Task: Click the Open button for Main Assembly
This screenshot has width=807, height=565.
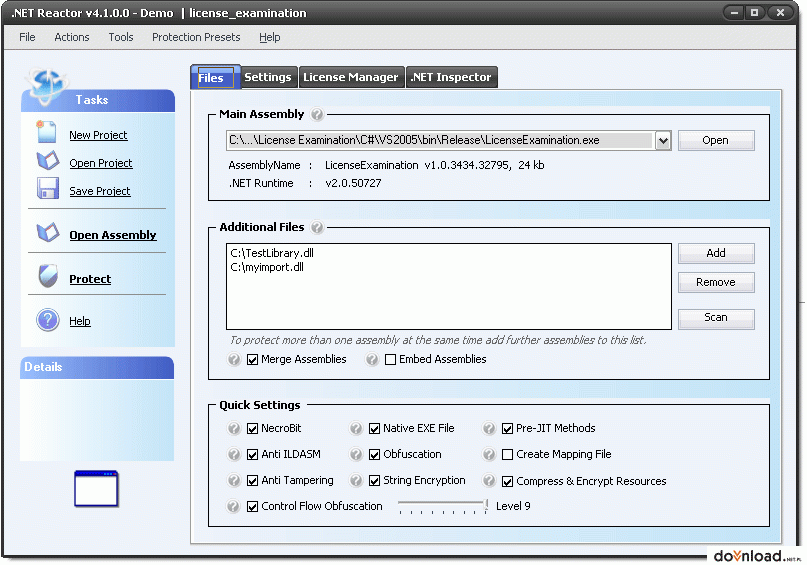Action: coord(716,140)
